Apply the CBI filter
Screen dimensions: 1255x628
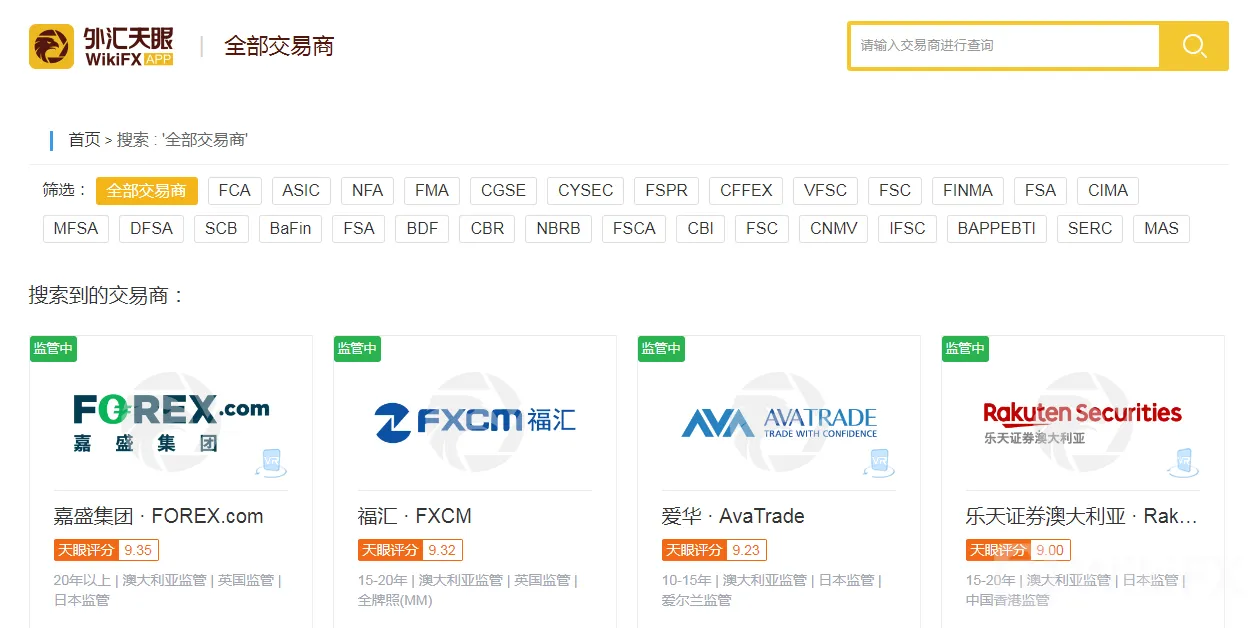pos(701,229)
